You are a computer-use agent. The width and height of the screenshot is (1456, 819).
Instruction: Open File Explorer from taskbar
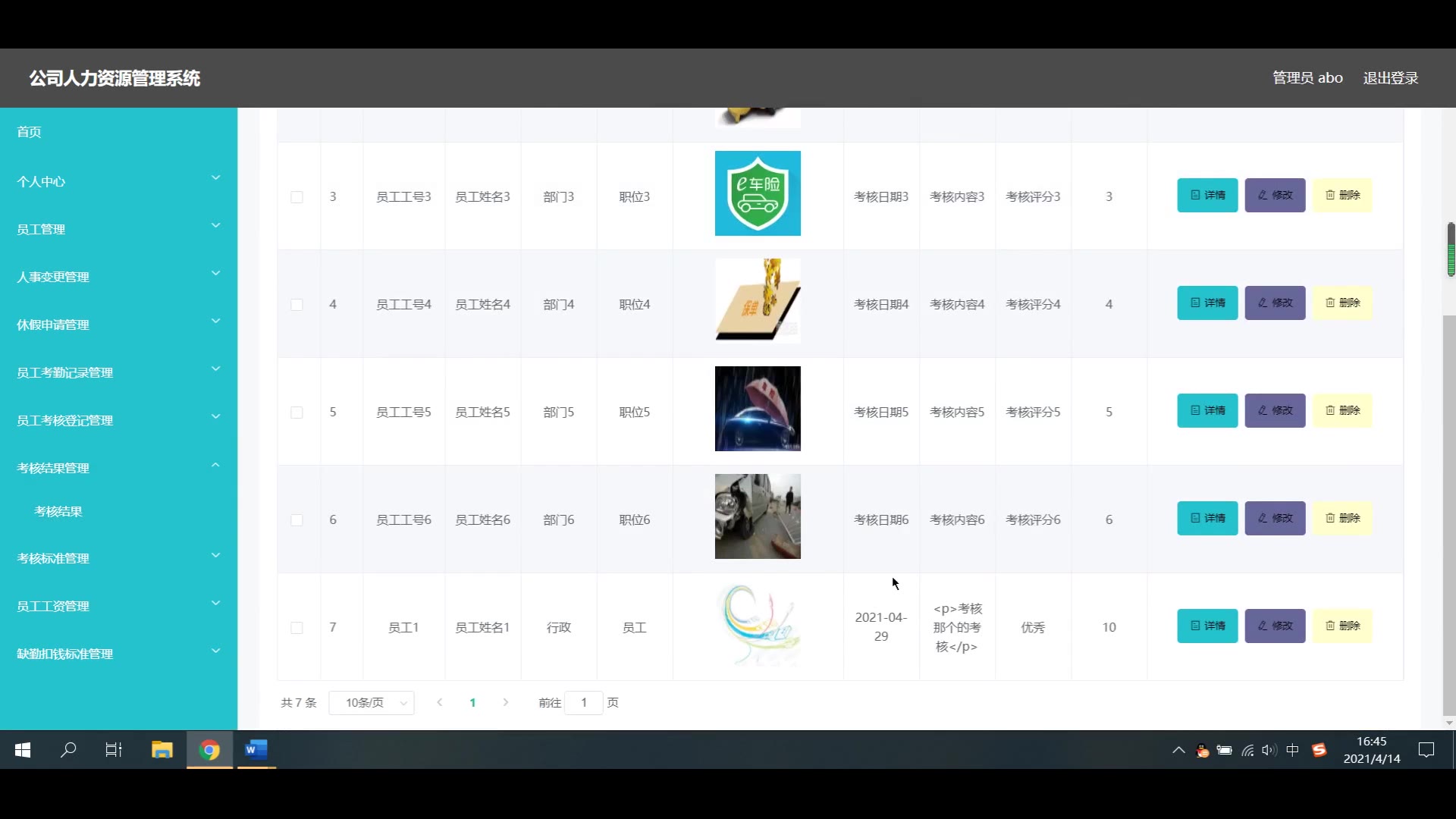pyautogui.click(x=162, y=750)
